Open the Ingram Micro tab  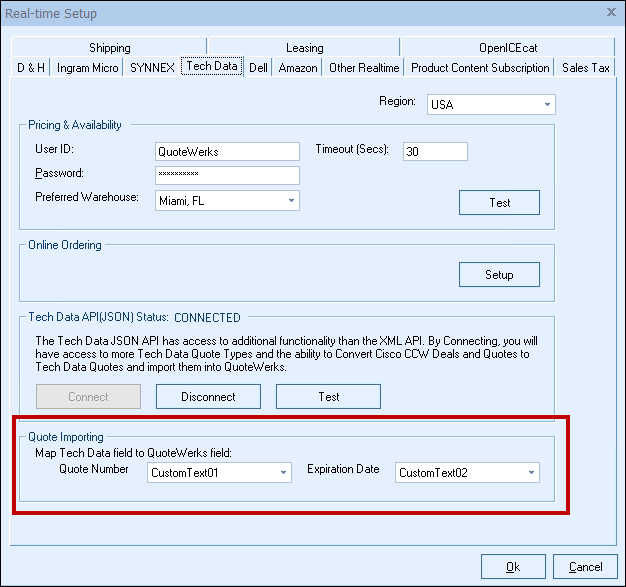point(87,67)
